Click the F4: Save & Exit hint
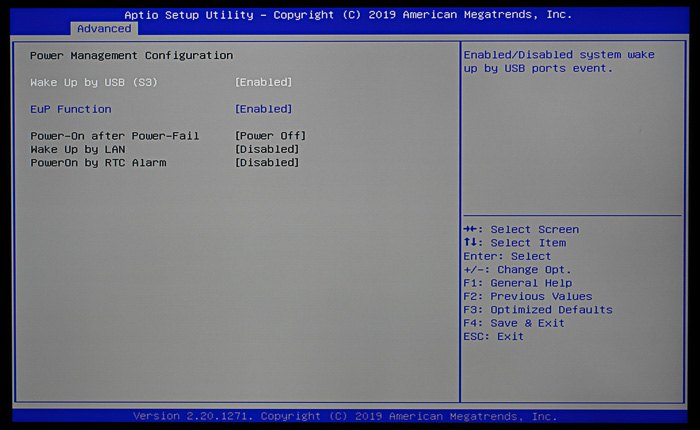Viewport: 700px width, 430px height. [514, 323]
